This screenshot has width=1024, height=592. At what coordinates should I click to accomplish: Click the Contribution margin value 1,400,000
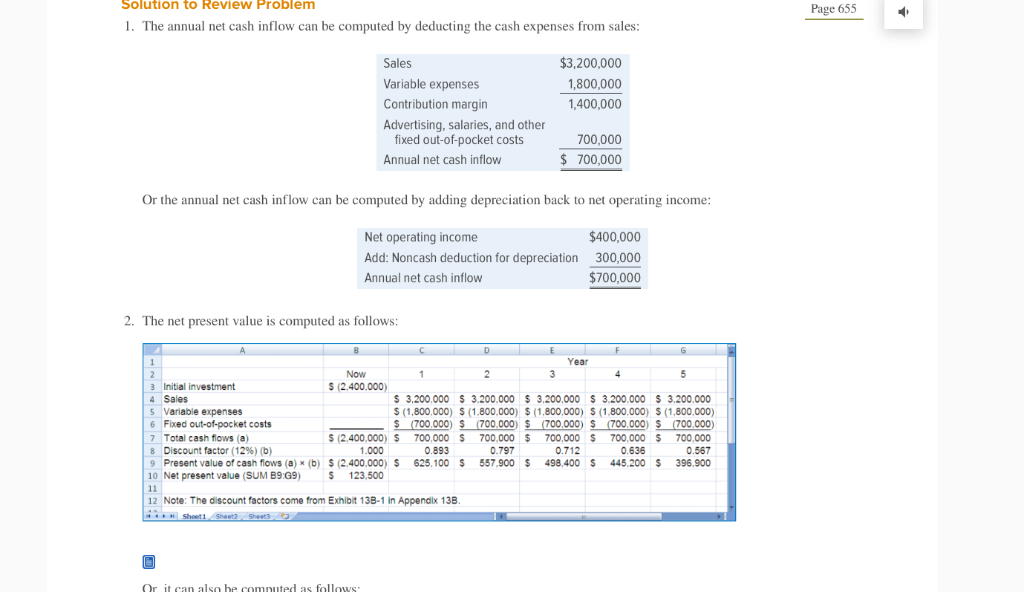pyautogui.click(x=594, y=104)
